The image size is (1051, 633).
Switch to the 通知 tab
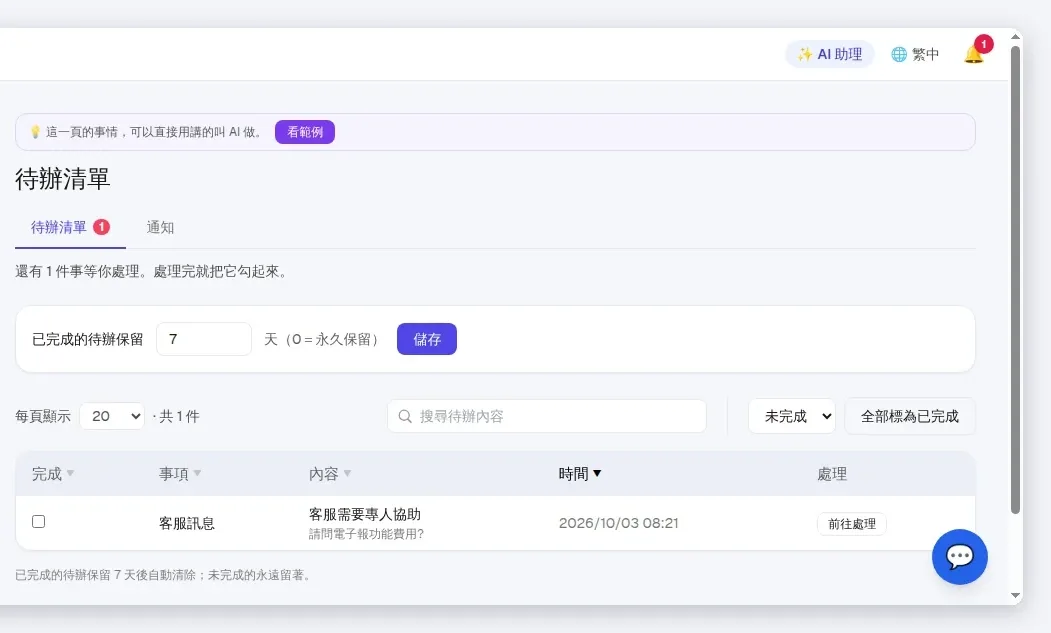(x=160, y=227)
